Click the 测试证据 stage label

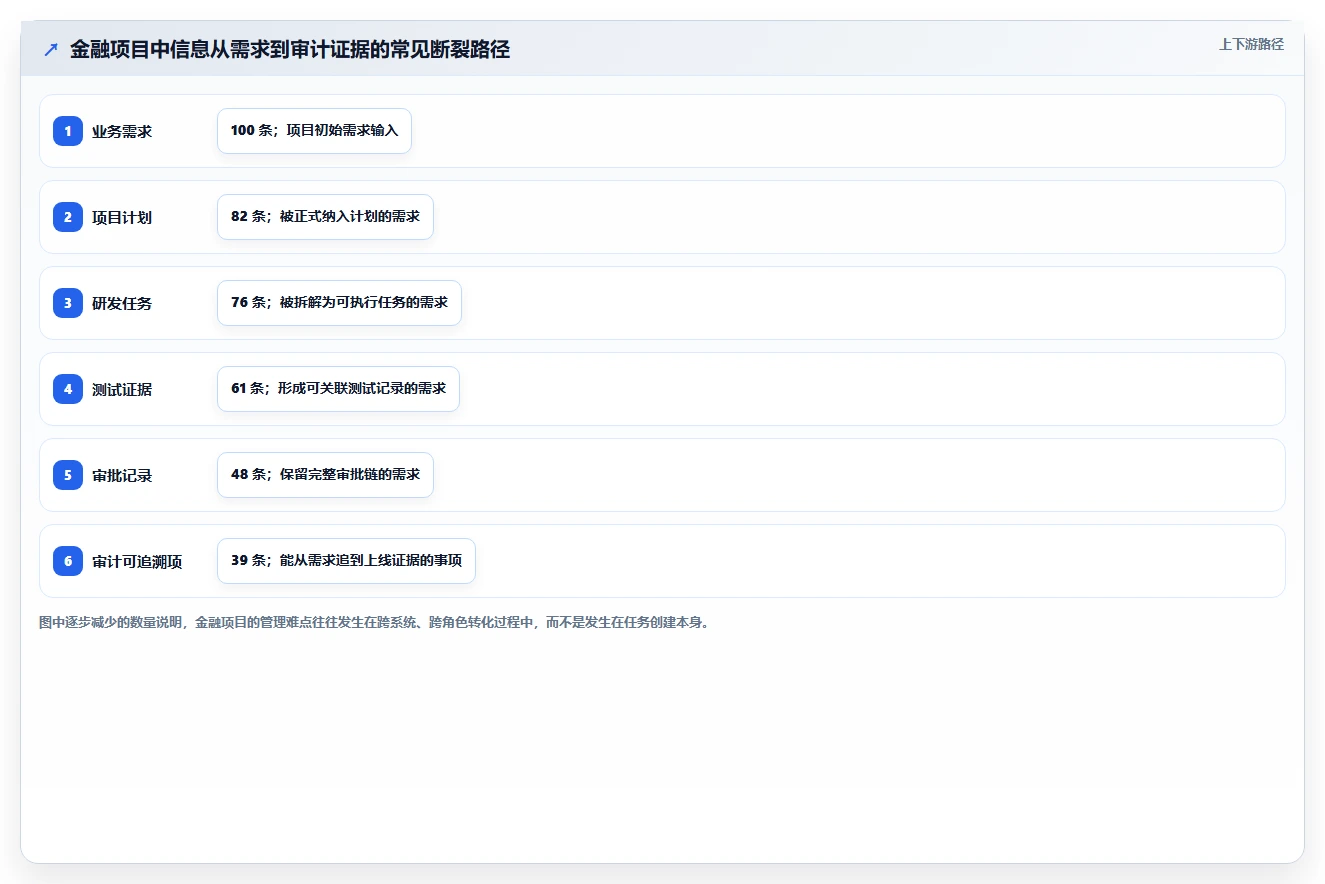[122, 389]
